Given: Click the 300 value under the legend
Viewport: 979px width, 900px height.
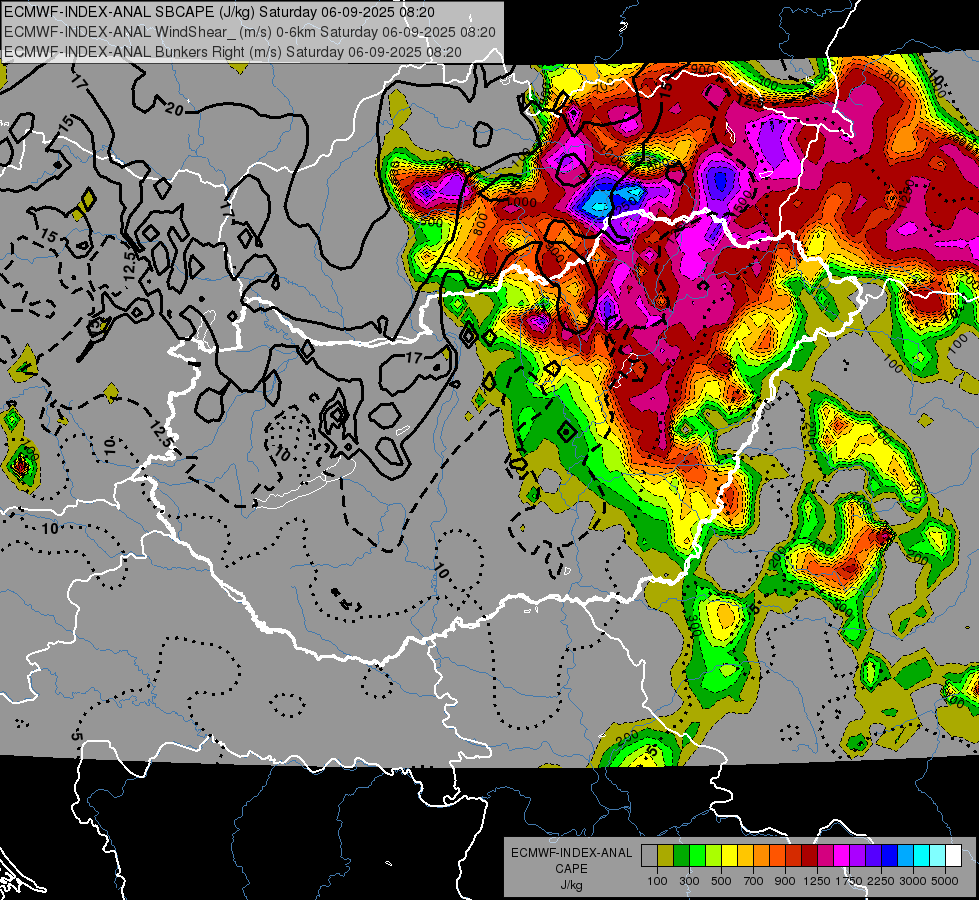Looking at the screenshot, I should (x=689, y=881).
